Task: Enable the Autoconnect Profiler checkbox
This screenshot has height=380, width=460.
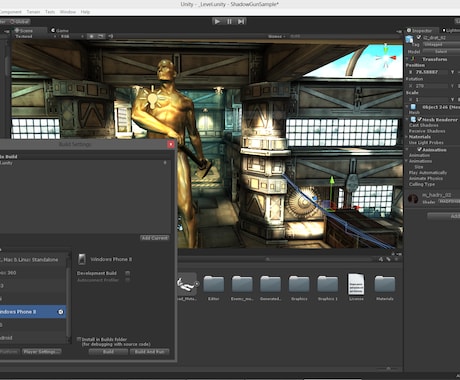Action: 128,280
